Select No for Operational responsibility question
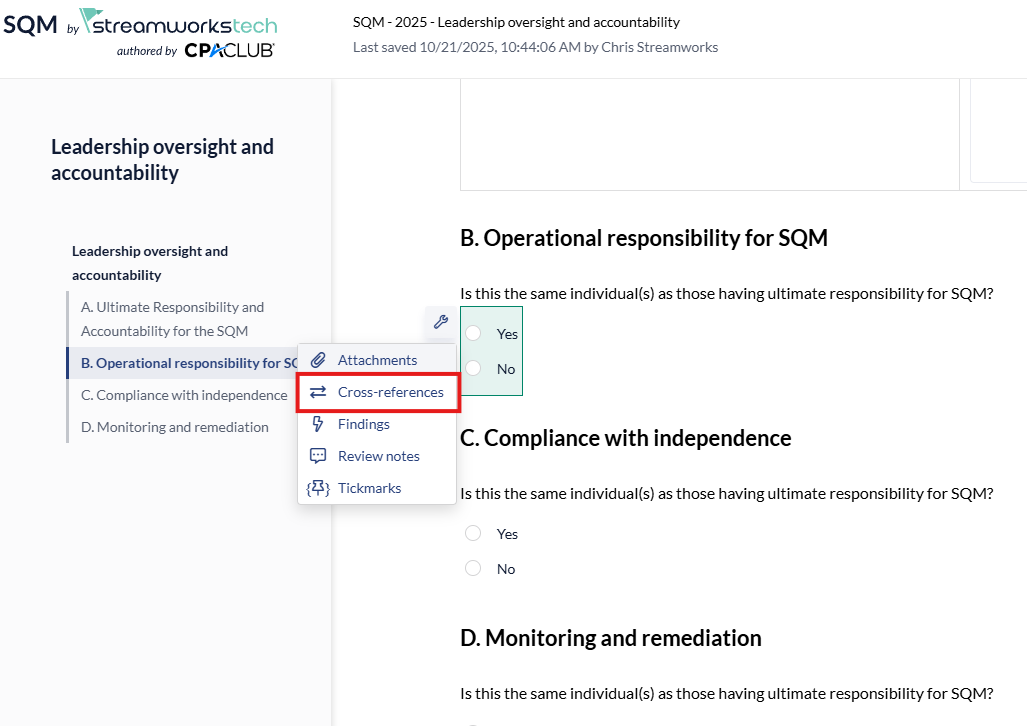 click(473, 368)
